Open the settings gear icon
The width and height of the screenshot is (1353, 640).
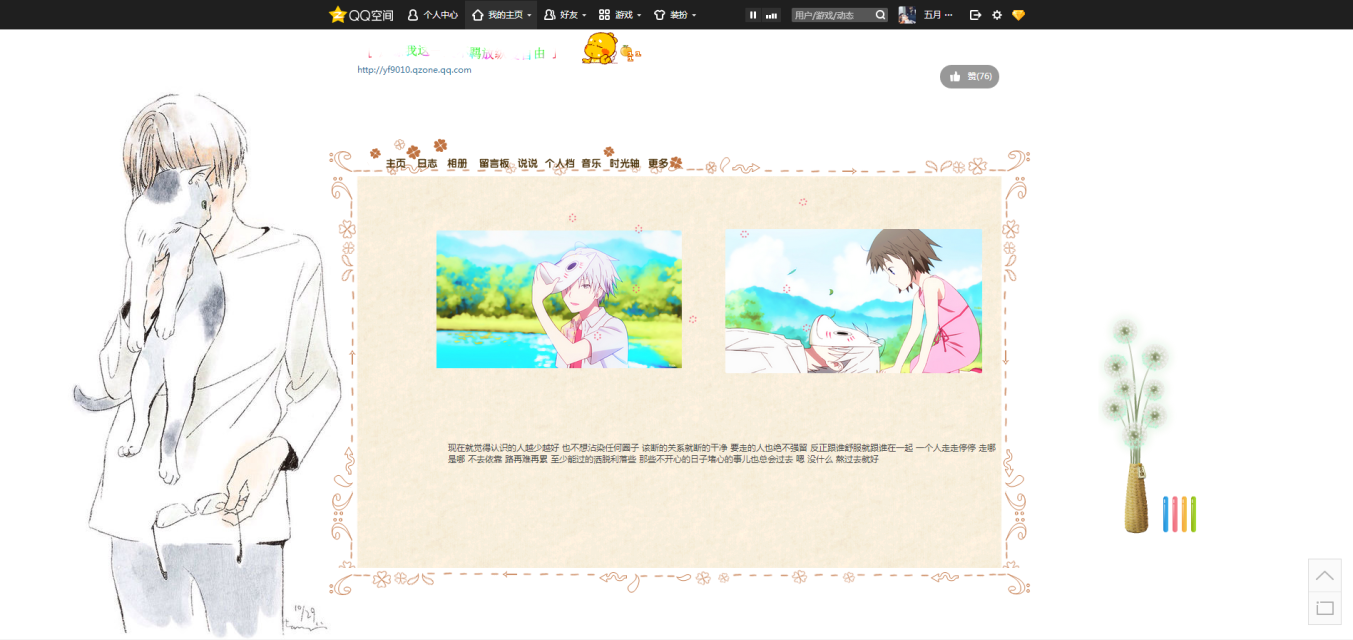pyautogui.click(x=997, y=15)
